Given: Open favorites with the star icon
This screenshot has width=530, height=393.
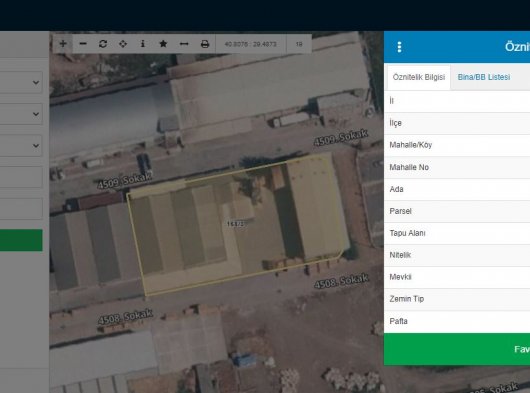Looking at the screenshot, I should click(163, 44).
